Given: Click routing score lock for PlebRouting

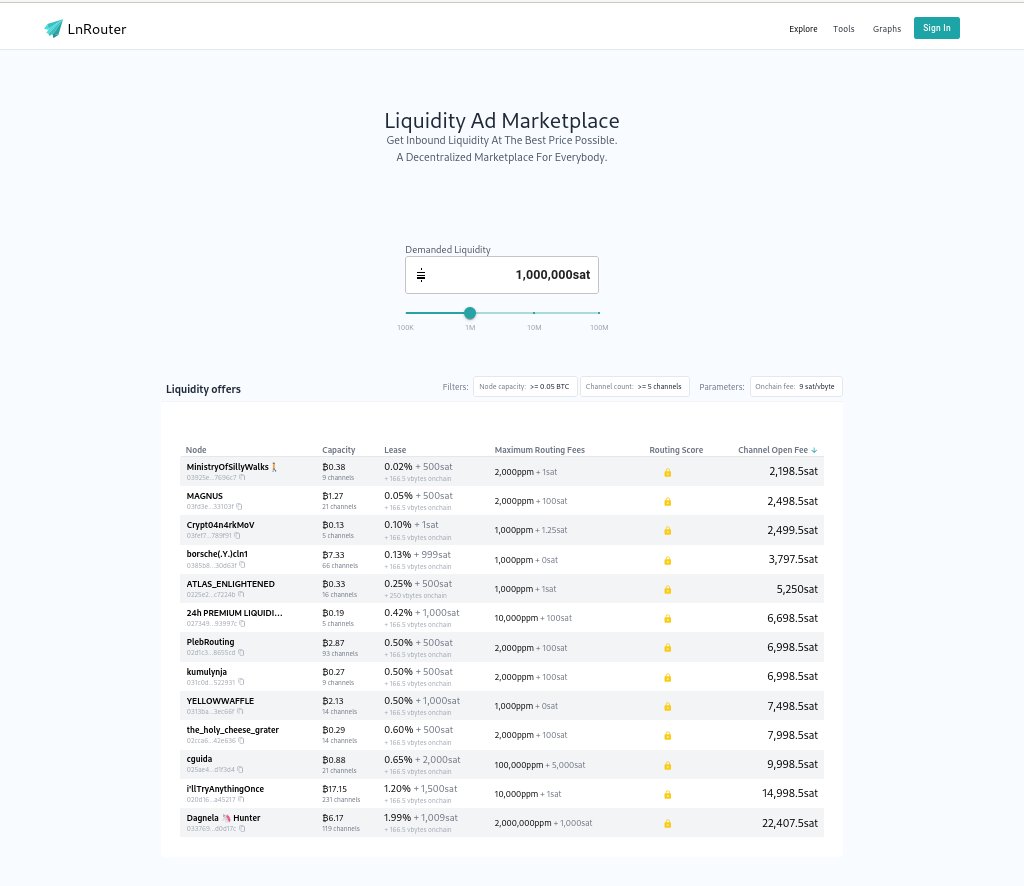Looking at the screenshot, I should 667,648.
